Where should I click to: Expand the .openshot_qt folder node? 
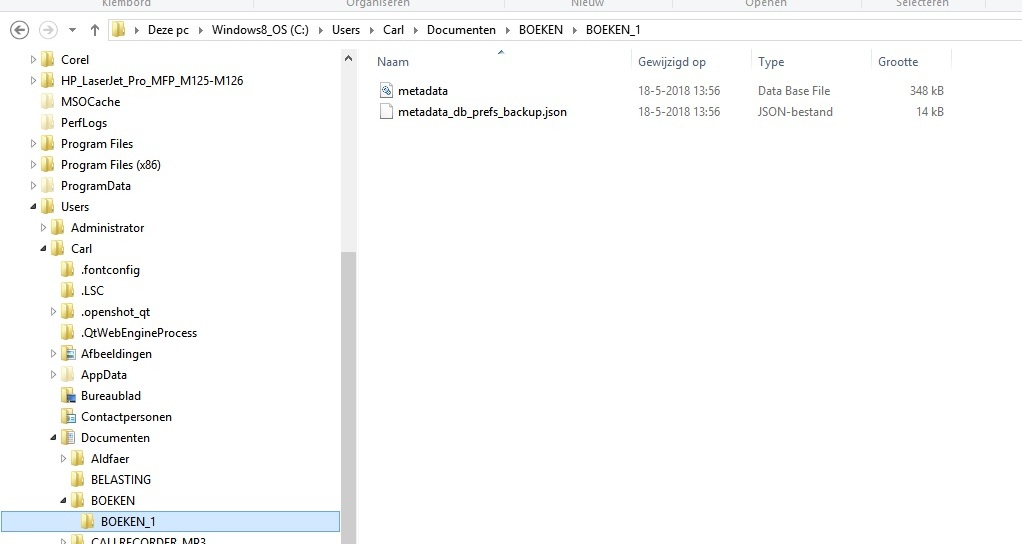coord(53,311)
